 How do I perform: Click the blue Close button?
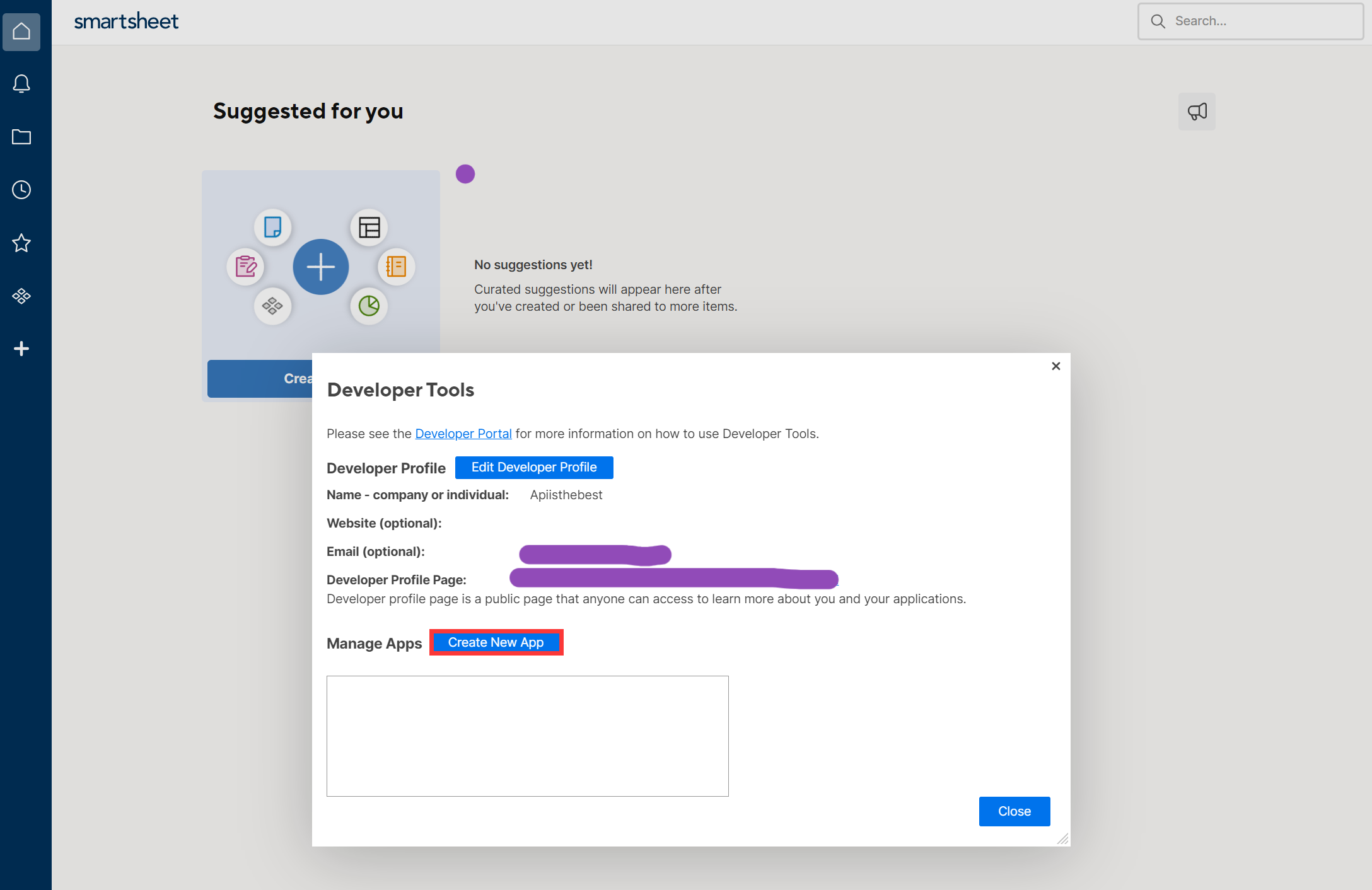(x=1014, y=811)
